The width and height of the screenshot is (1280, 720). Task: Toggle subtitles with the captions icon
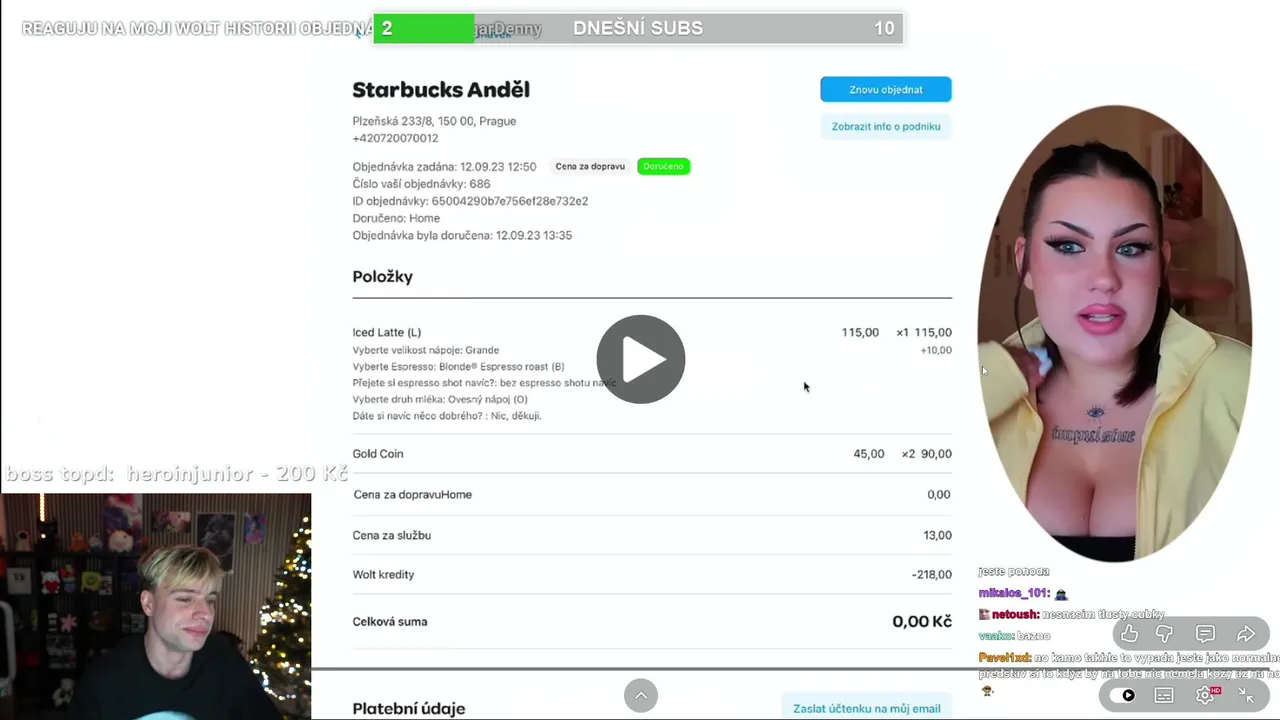(x=1164, y=695)
